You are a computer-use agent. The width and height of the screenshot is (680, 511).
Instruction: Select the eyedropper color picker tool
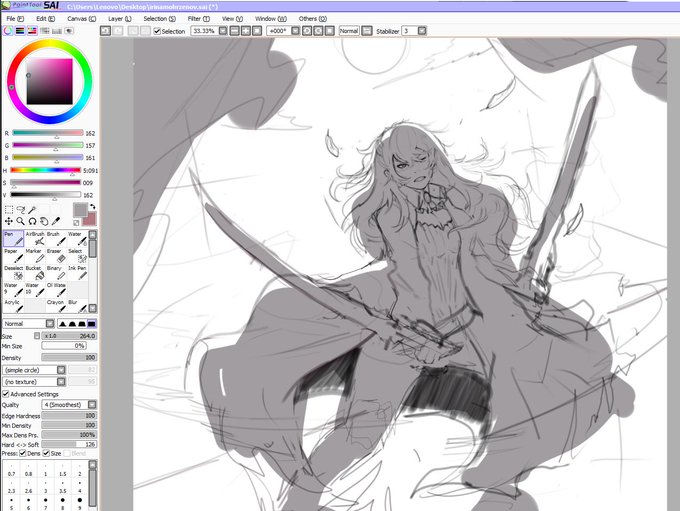pos(56,221)
